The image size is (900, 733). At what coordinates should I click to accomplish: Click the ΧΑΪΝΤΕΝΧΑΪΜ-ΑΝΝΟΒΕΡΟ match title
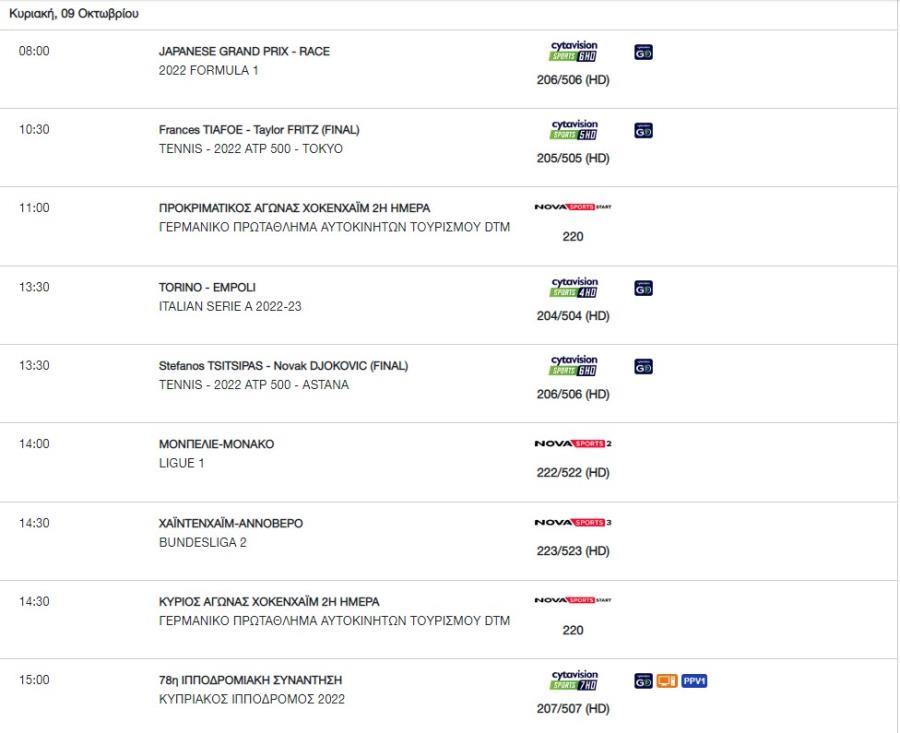231,523
